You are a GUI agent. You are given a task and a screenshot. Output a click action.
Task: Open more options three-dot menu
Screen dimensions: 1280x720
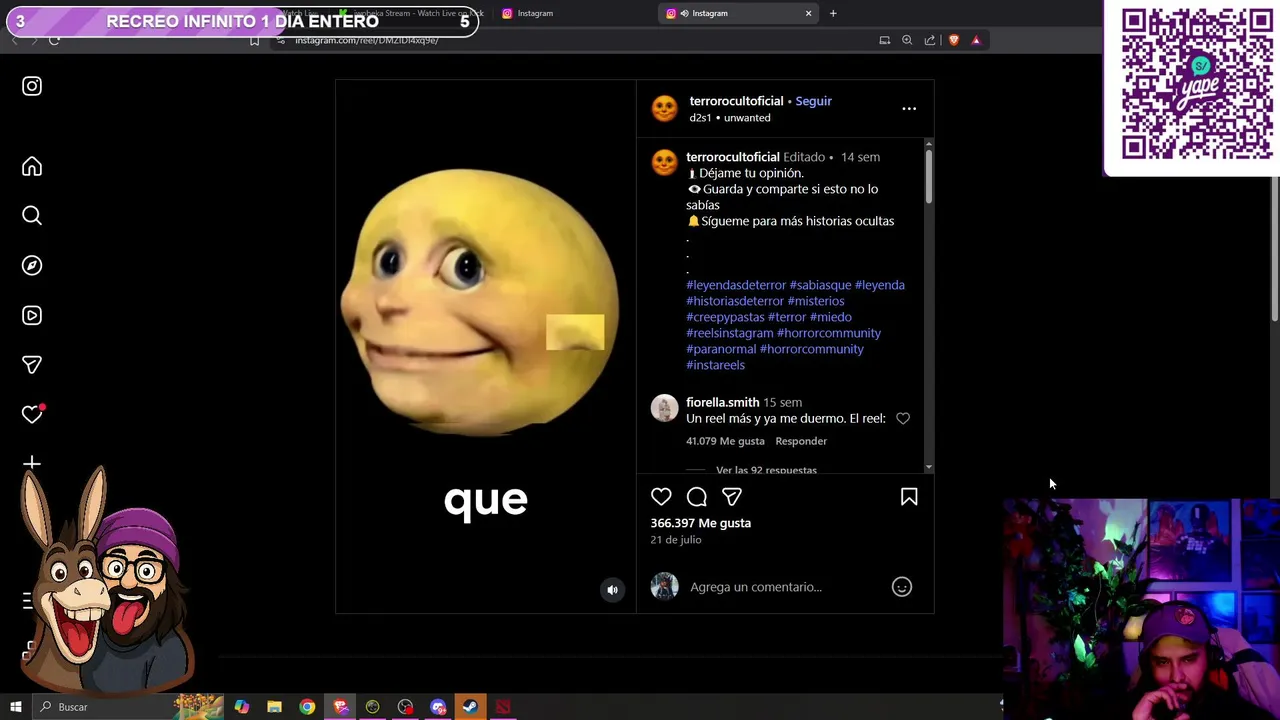(x=909, y=108)
